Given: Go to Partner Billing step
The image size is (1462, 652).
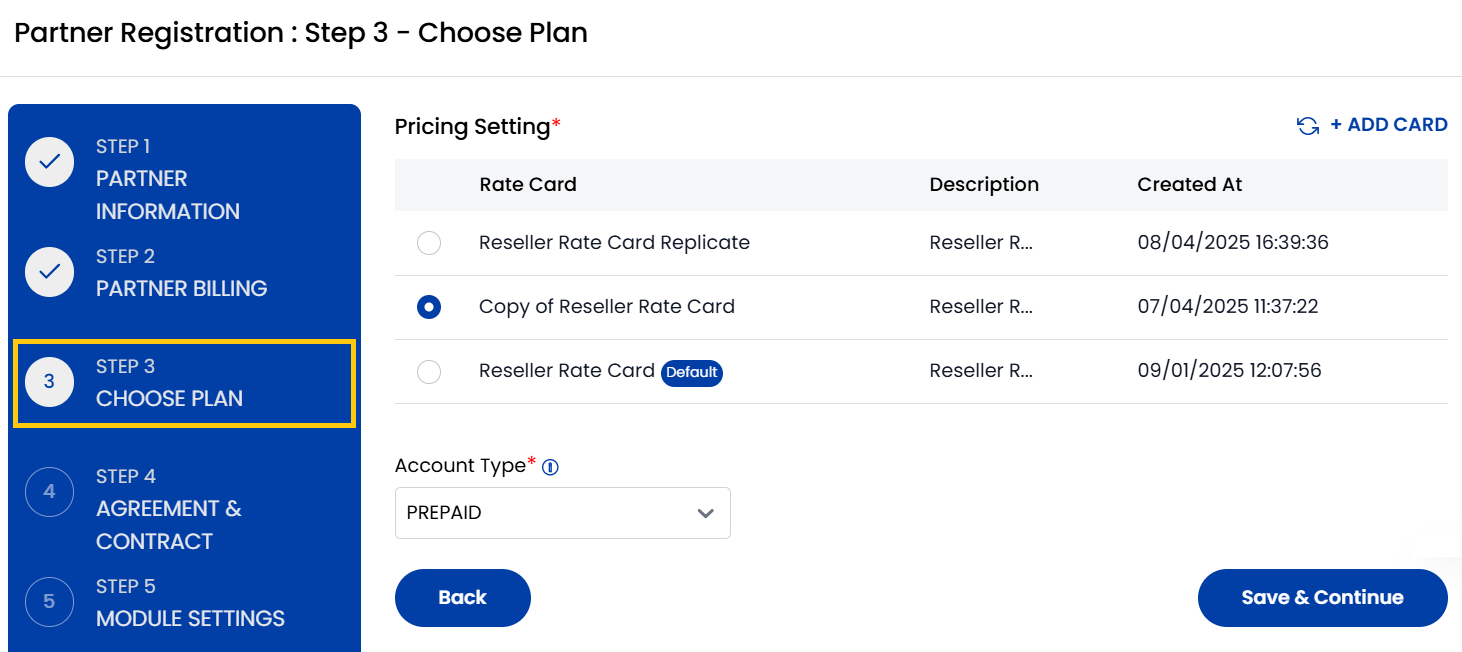Looking at the screenshot, I should coord(181,288).
